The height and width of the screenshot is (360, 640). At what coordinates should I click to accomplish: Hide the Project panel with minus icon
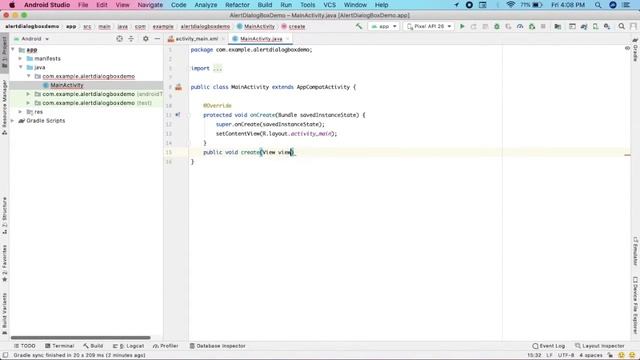[x=157, y=38]
